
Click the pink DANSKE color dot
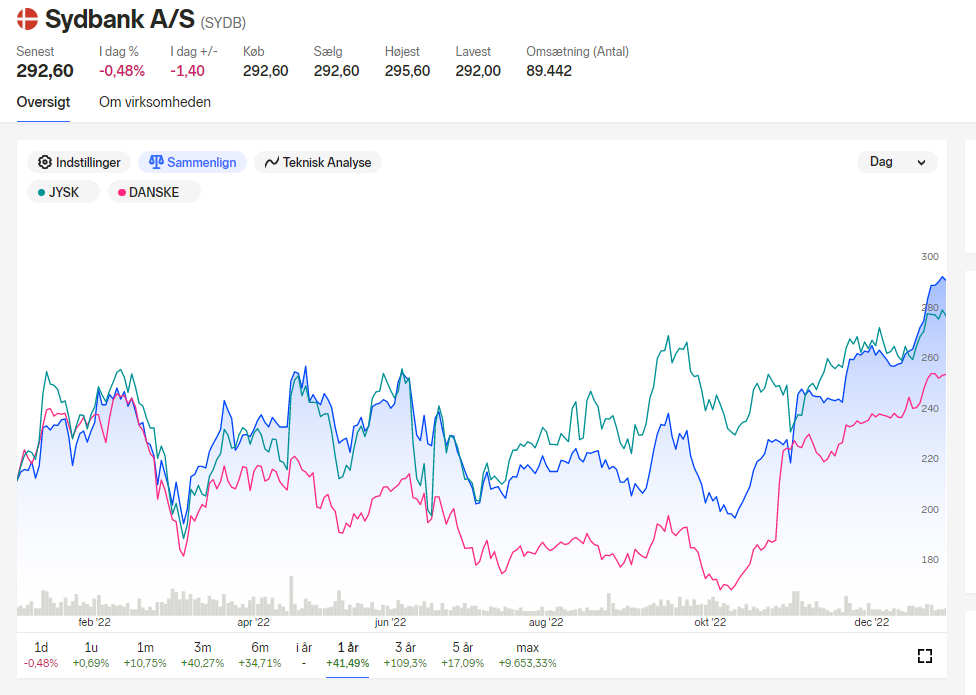click(122, 193)
